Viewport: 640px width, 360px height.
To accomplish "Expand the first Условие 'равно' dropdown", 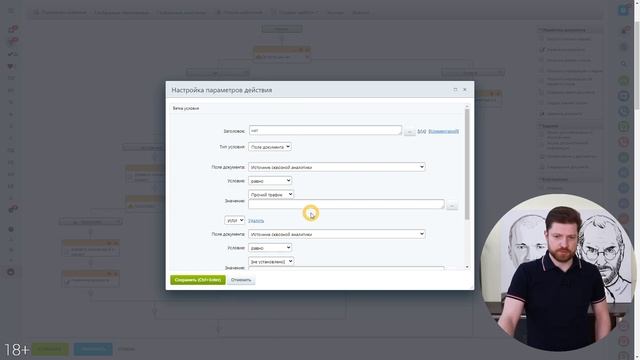I will click(270, 180).
